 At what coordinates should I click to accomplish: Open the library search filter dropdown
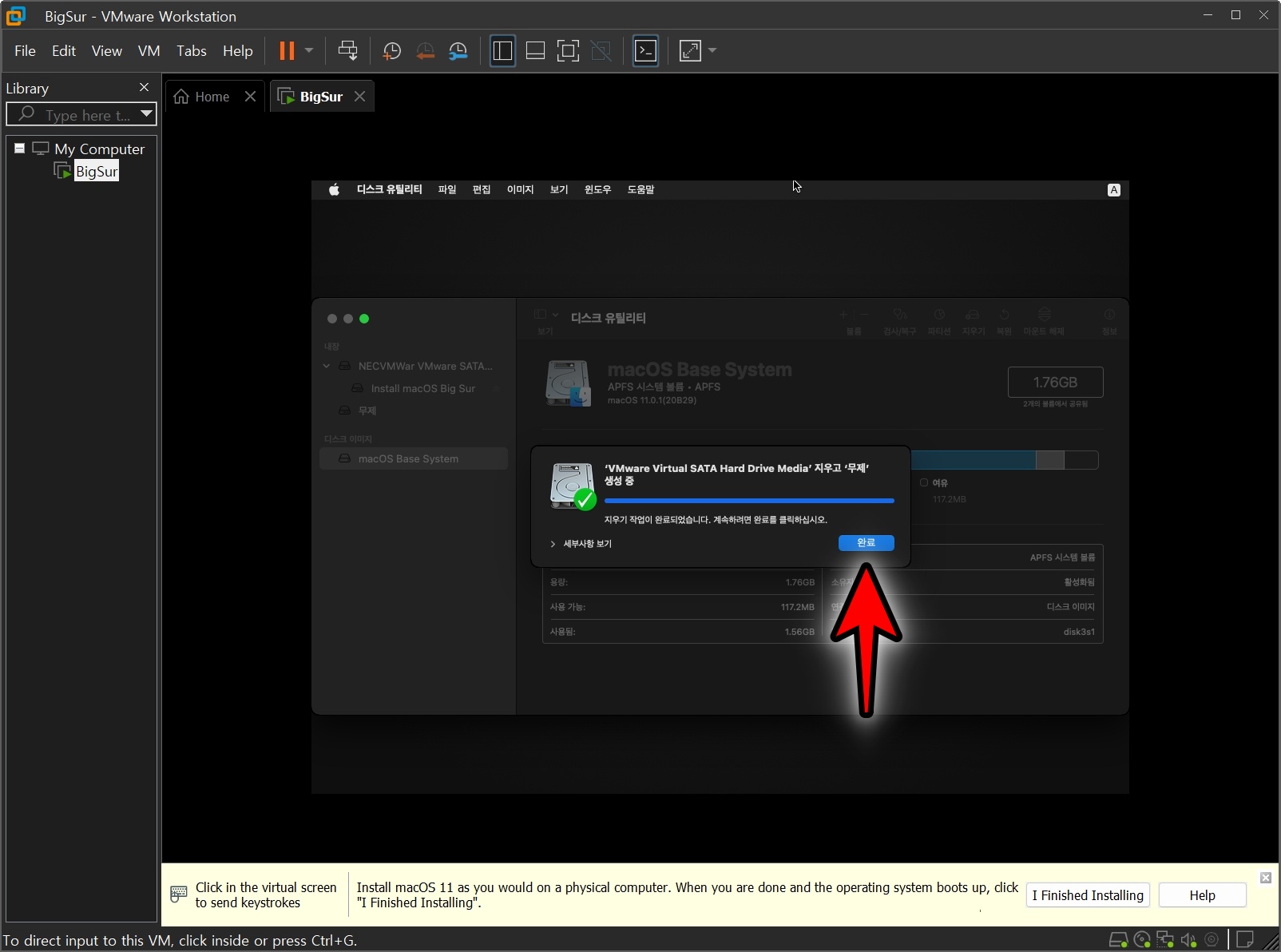point(146,114)
